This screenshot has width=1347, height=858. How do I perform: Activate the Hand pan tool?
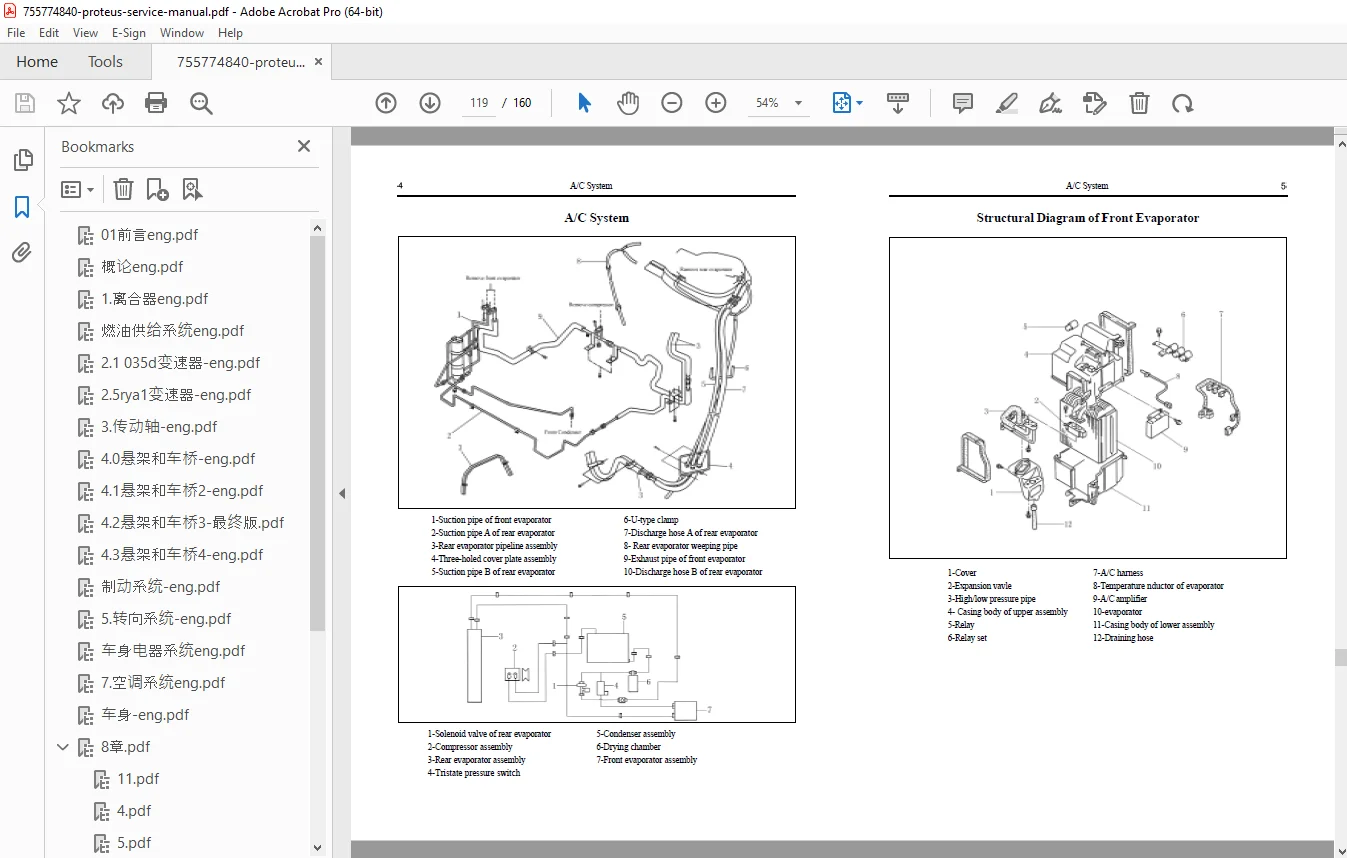pyautogui.click(x=628, y=103)
